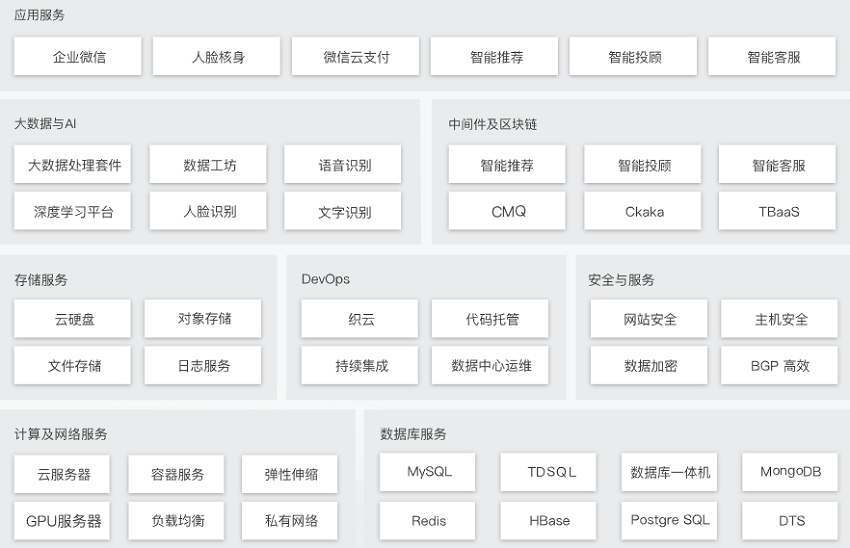Select the 数据工坊 card
Viewport: 850px width, 548px height.
tap(208, 164)
